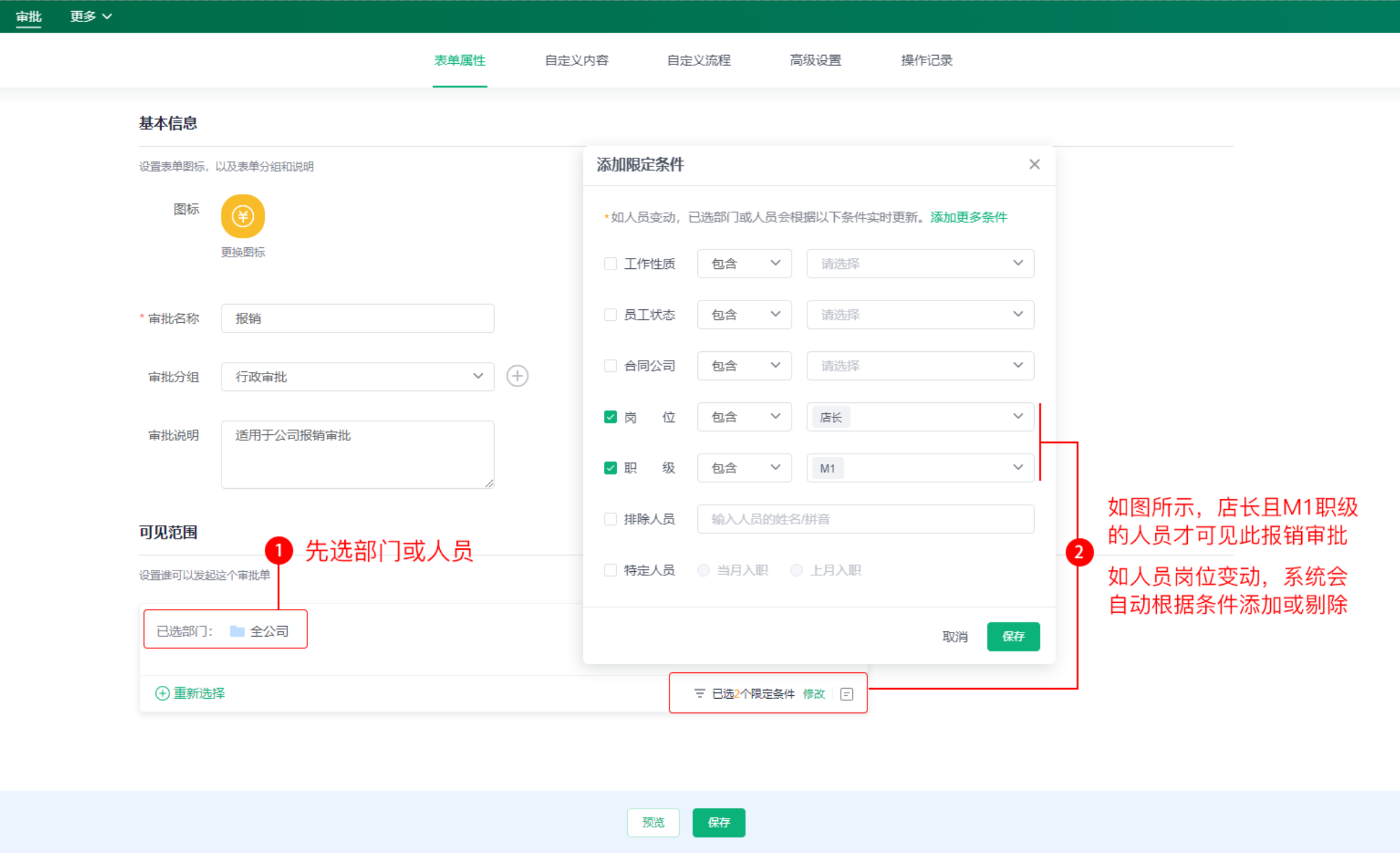This screenshot has height=853, width=1400.
Task: Click the yellow yen form icon
Action: 243,216
